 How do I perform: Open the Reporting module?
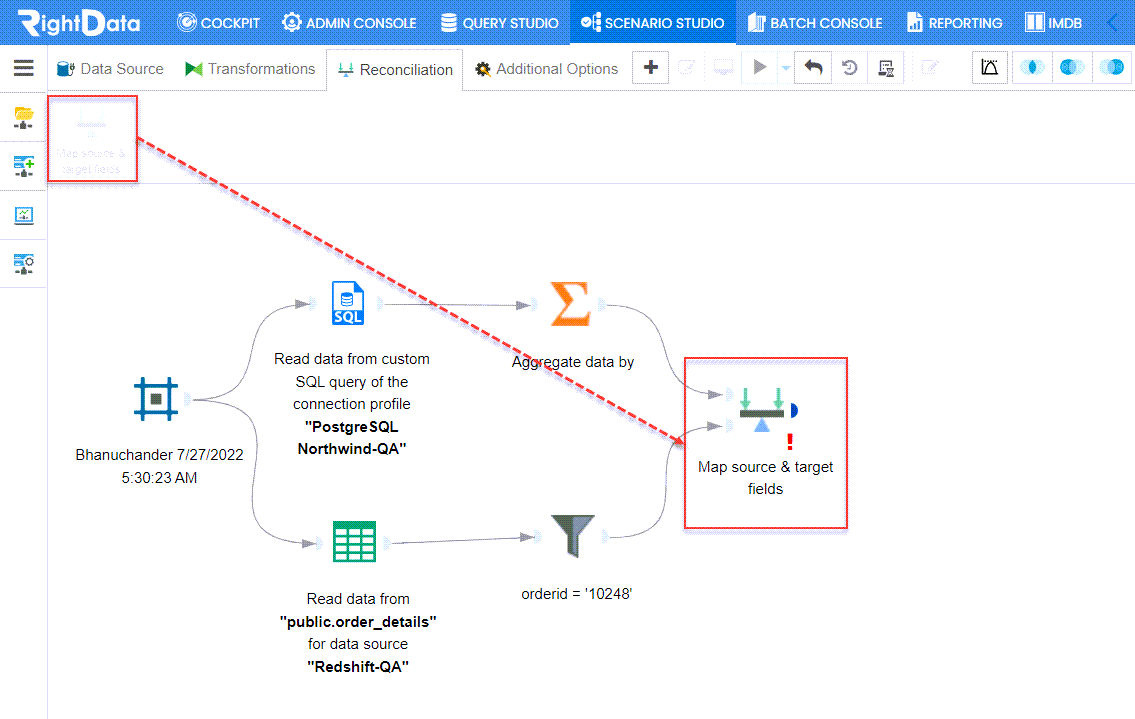[954, 22]
